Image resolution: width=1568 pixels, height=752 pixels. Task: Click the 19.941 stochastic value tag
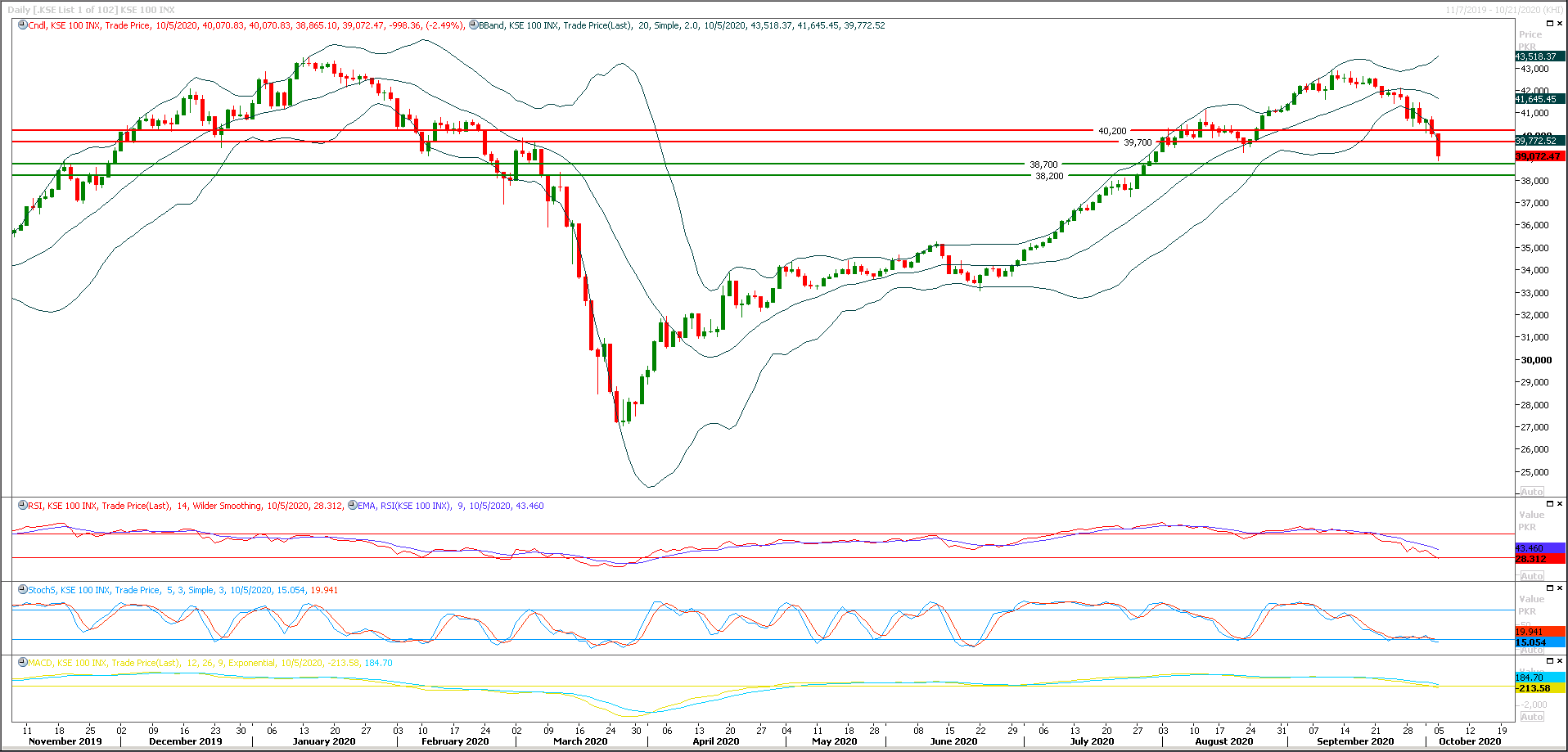pyautogui.click(x=1539, y=632)
